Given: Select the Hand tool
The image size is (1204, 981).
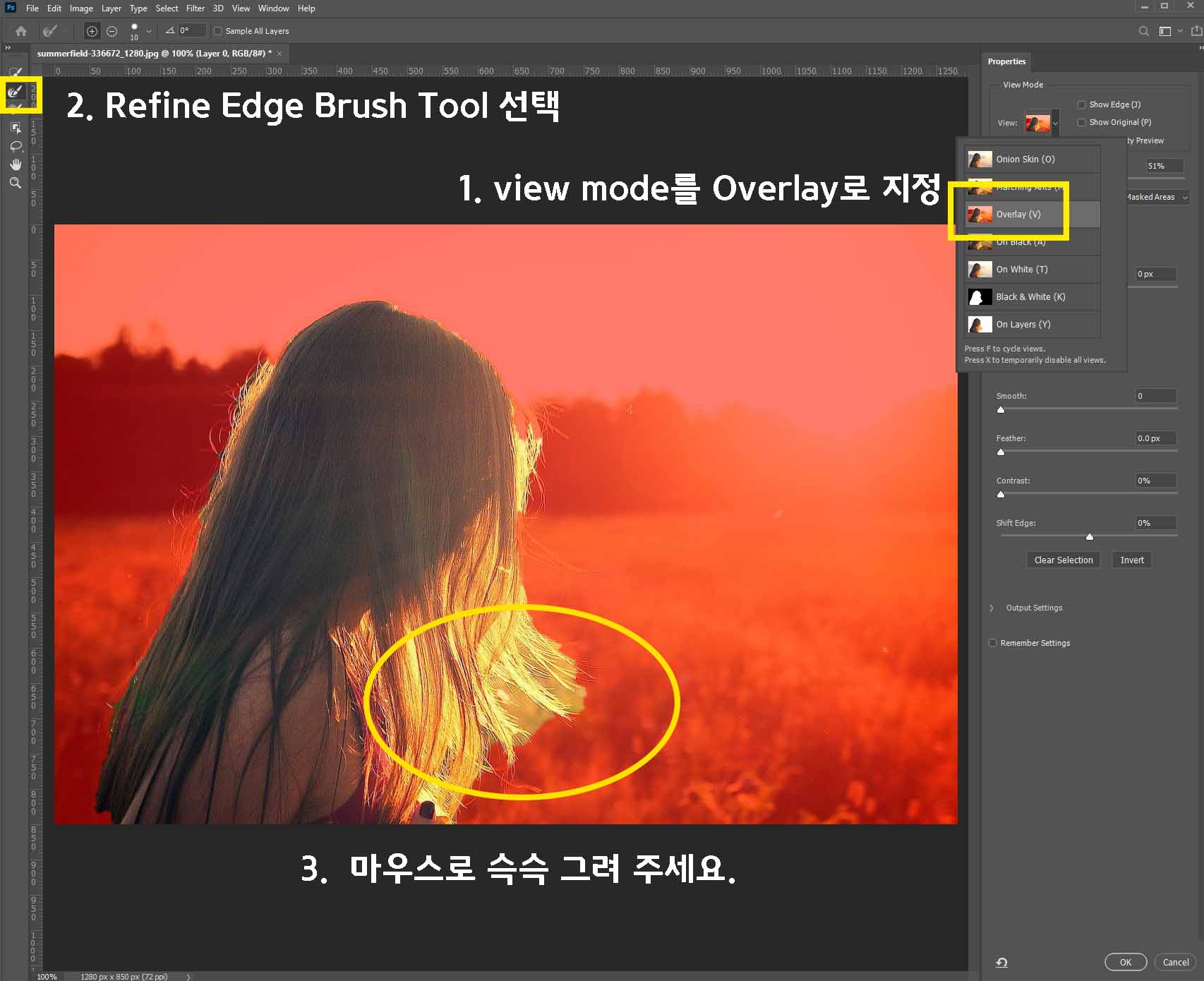Looking at the screenshot, I should click(x=16, y=164).
